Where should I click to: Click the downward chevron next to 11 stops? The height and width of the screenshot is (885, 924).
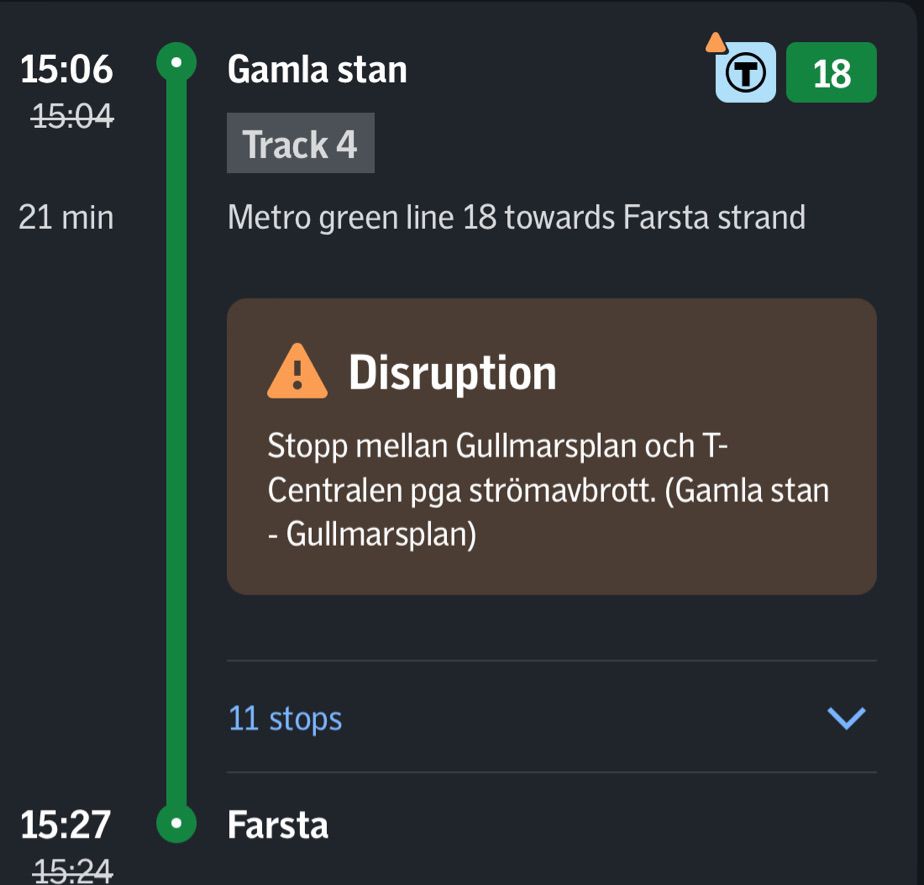tap(845, 716)
